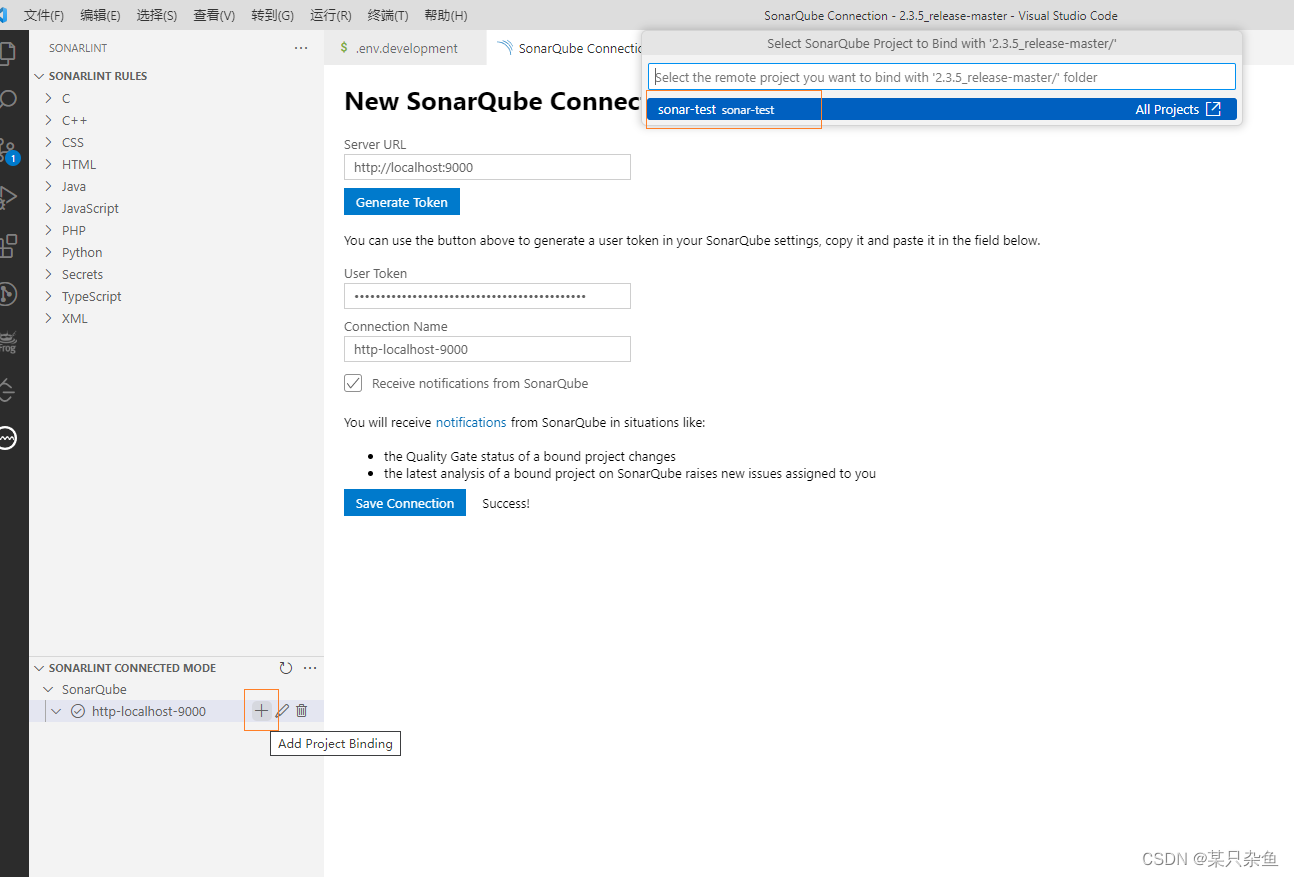Viewport: 1294px width, 877px height.
Task: Collapse the SONARLINT RULES section
Action: click(x=40, y=76)
